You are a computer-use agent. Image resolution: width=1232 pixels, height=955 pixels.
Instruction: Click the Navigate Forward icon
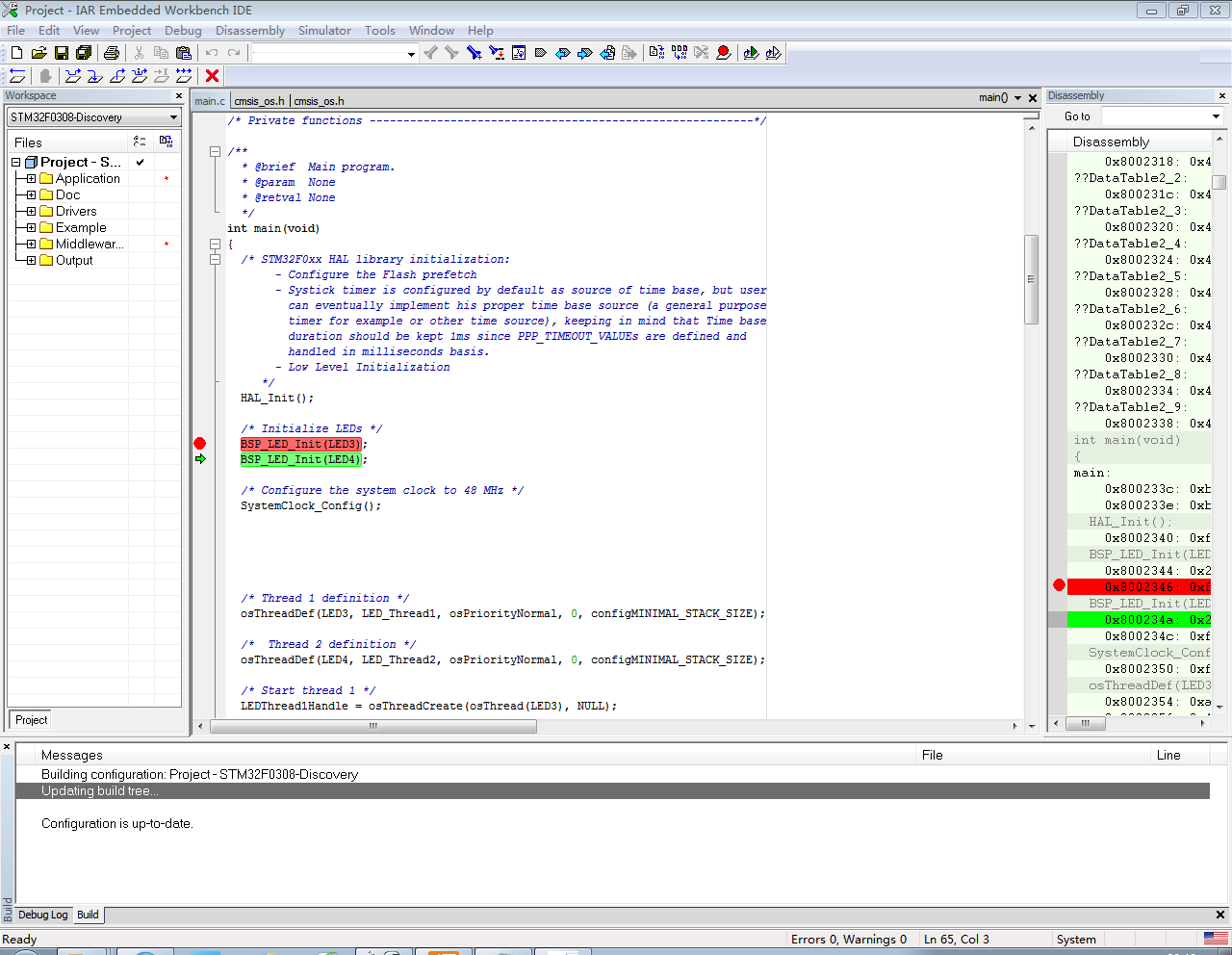pos(629,53)
